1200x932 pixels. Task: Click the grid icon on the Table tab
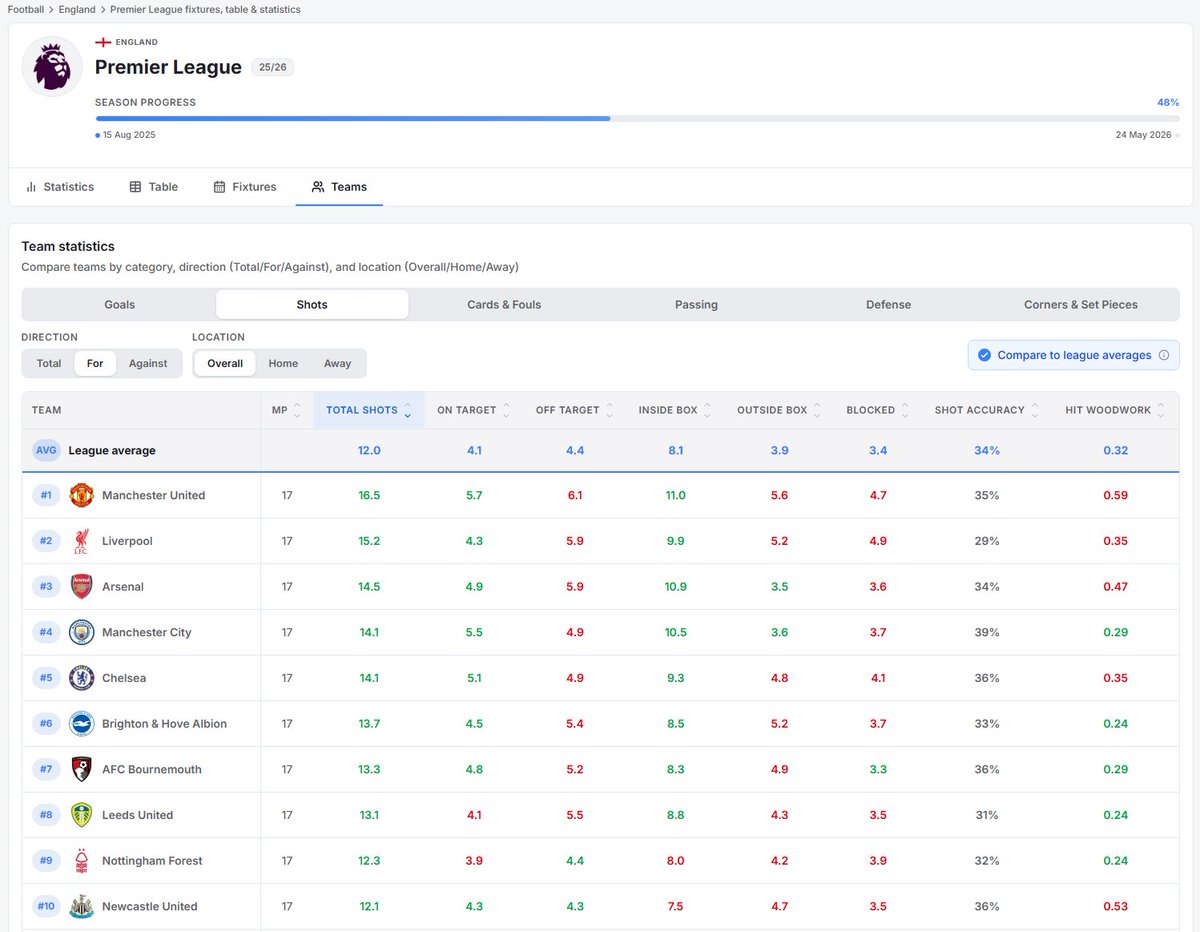tap(135, 187)
